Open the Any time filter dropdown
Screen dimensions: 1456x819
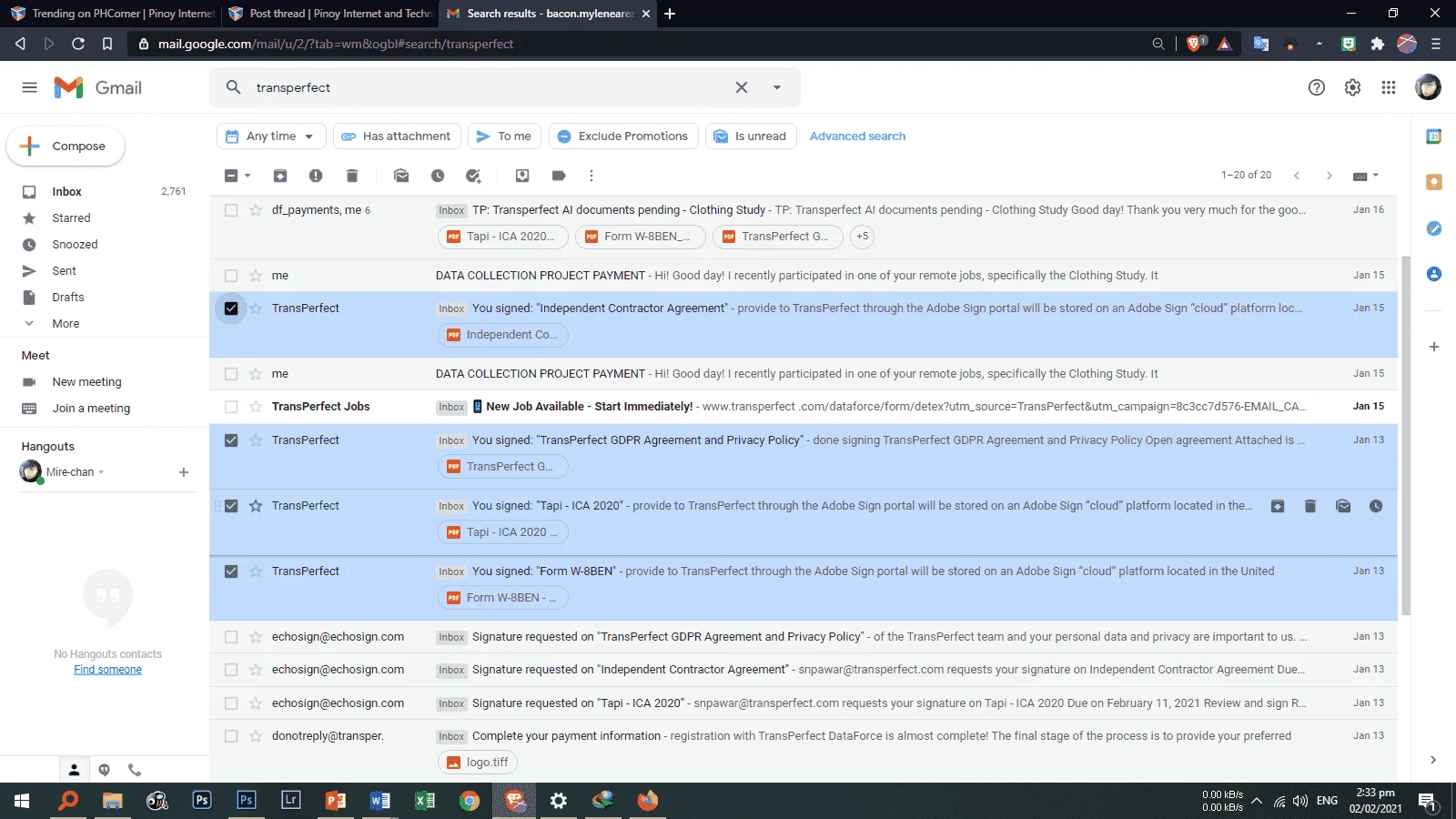click(271, 136)
